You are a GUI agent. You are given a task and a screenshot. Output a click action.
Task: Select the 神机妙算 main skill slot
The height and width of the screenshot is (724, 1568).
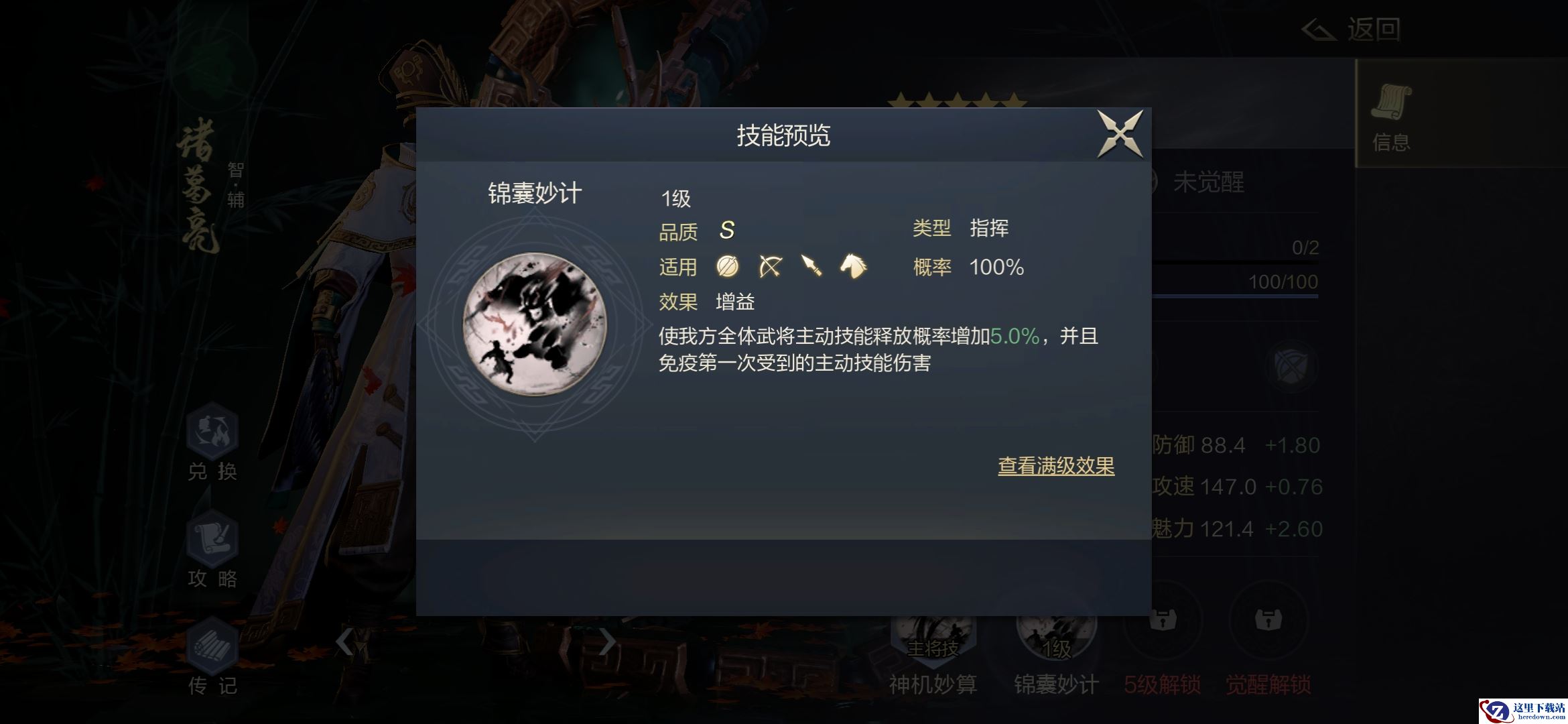point(933,654)
